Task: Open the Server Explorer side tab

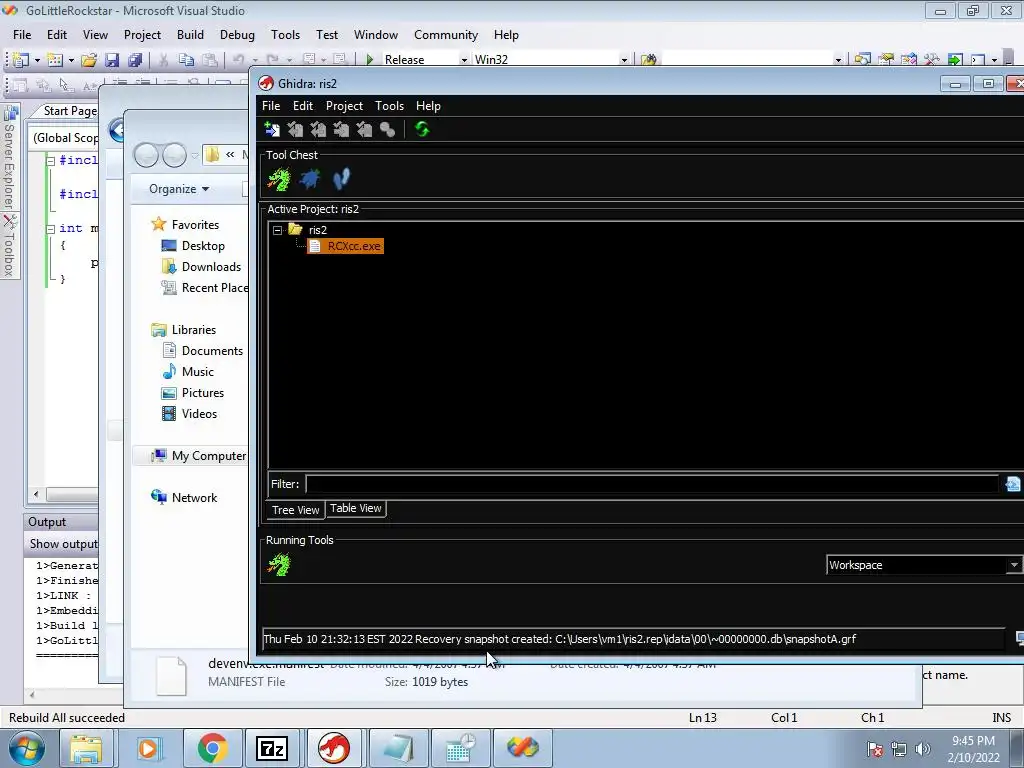Action: pos(9,157)
